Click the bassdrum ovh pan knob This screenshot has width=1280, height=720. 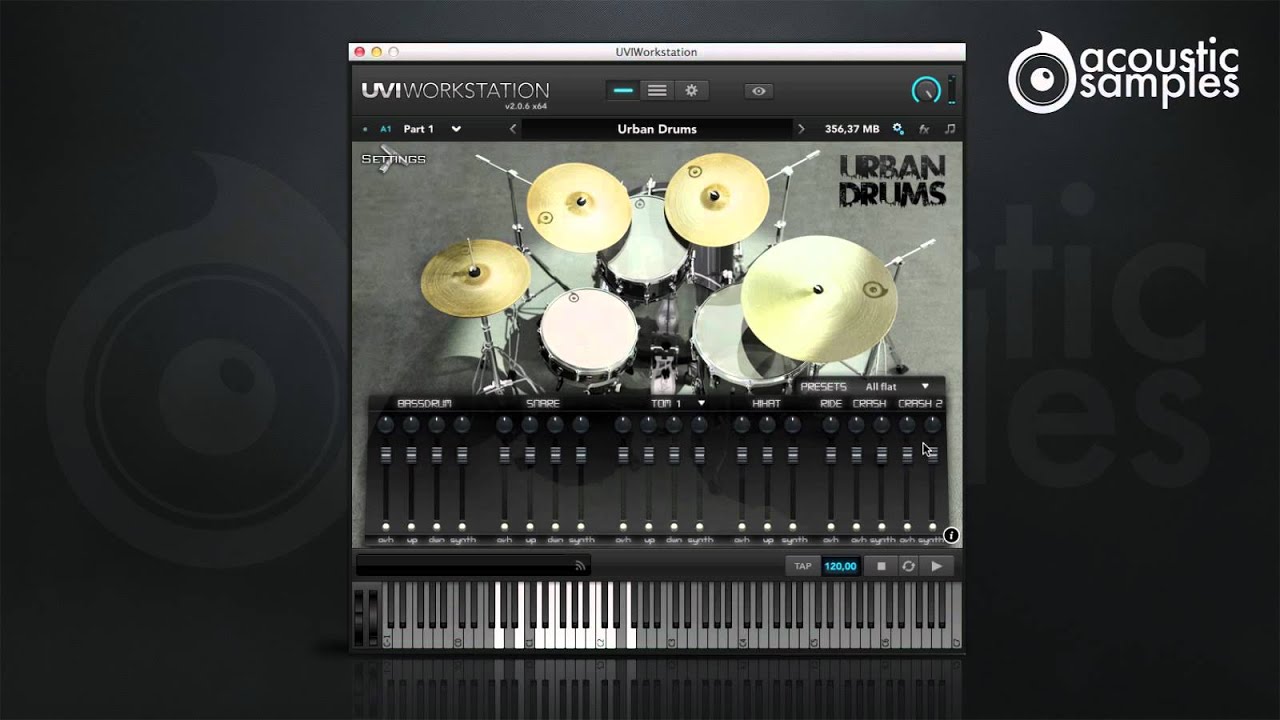coord(385,425)
